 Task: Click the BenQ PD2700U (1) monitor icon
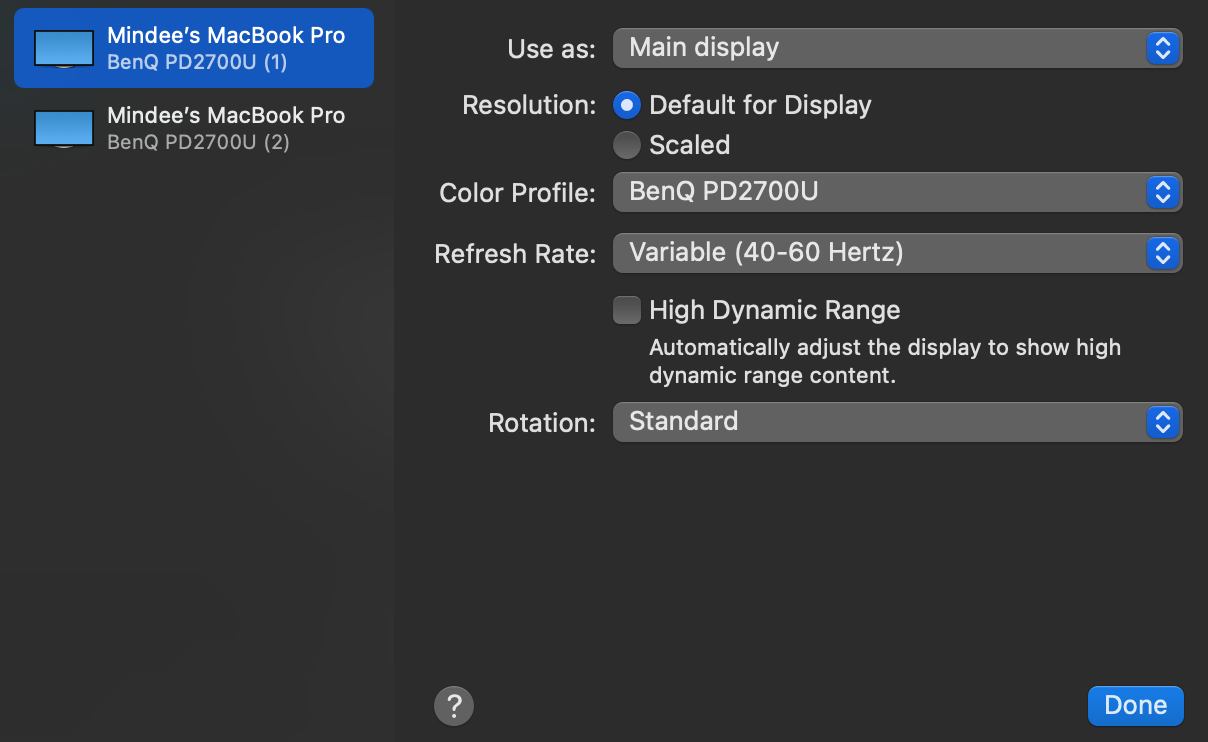click(64, 48)
